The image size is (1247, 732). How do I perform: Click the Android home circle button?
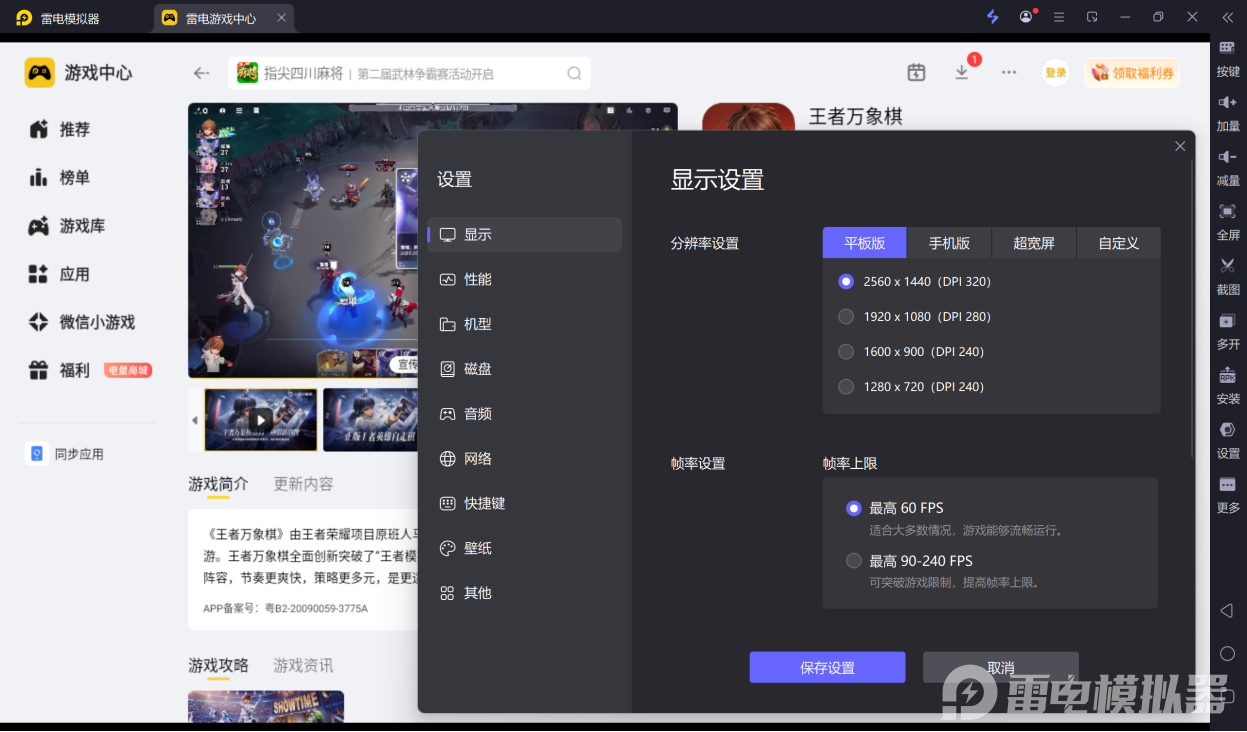click(1227, 653)
